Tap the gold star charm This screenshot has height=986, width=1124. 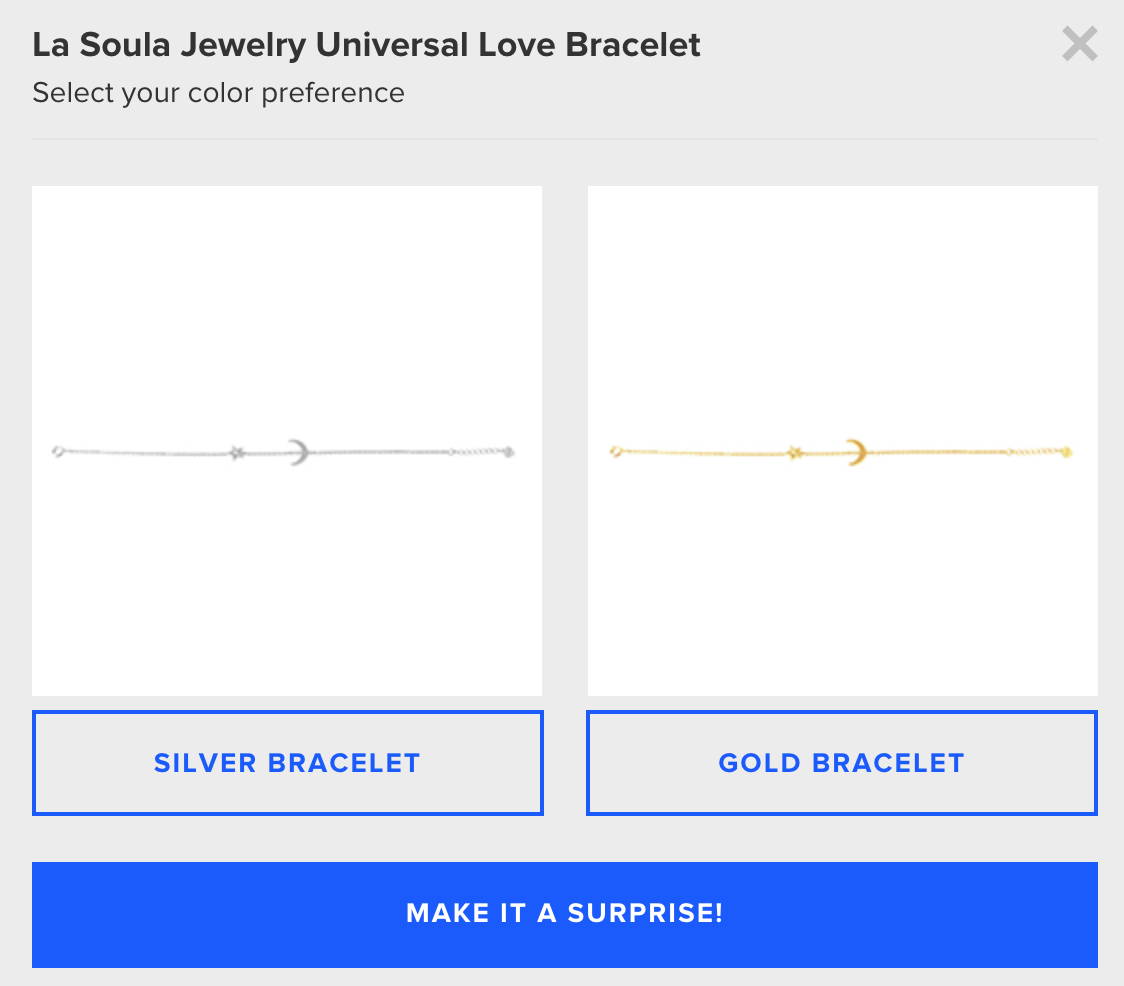(x=794, y=452)
